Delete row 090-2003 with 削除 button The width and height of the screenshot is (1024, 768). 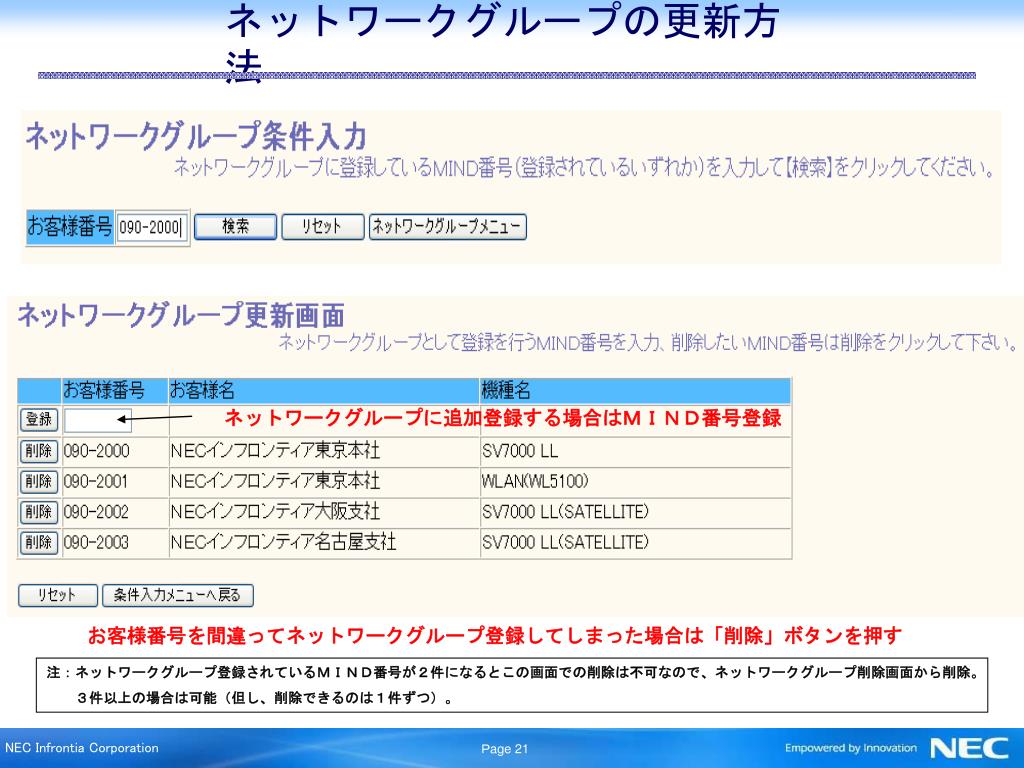39,543
